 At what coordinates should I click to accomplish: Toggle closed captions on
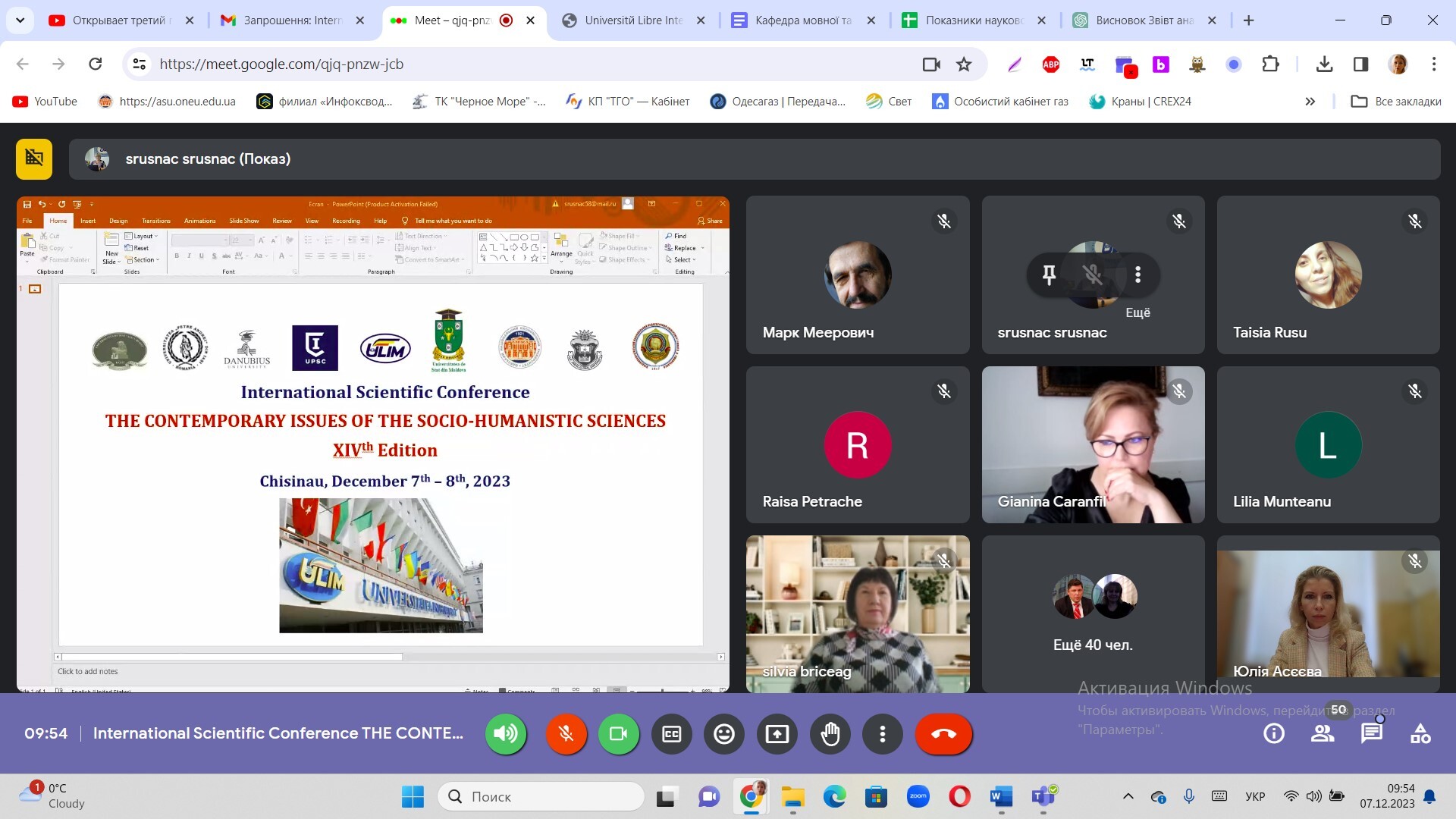[671, 733]
